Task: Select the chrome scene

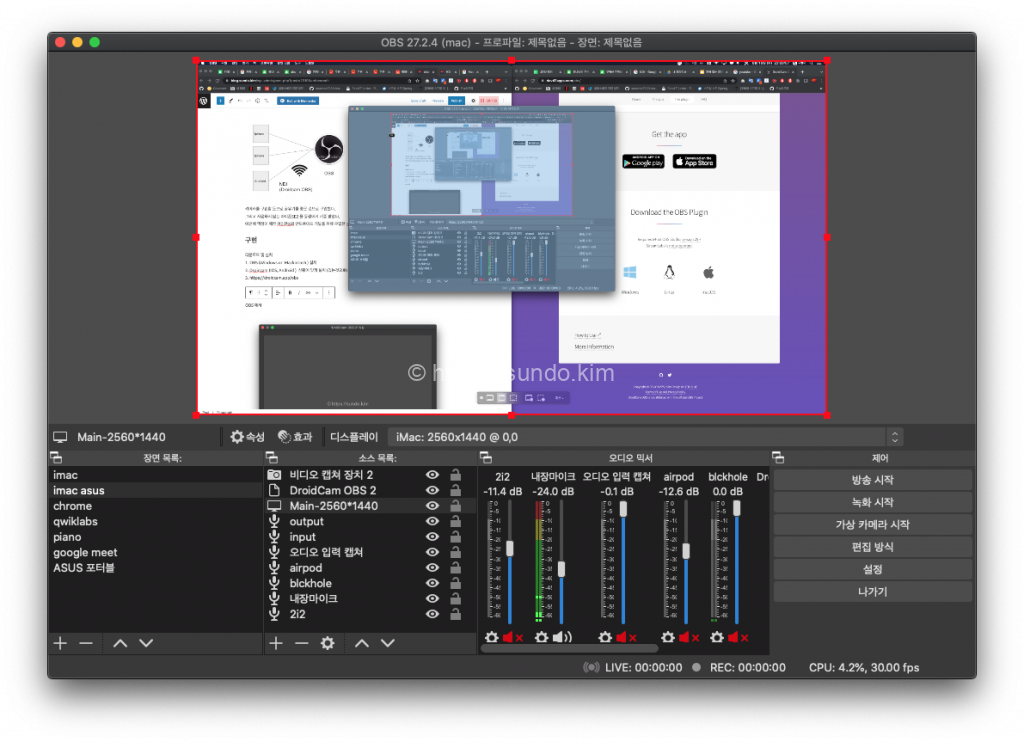Action: coord(72,506)
